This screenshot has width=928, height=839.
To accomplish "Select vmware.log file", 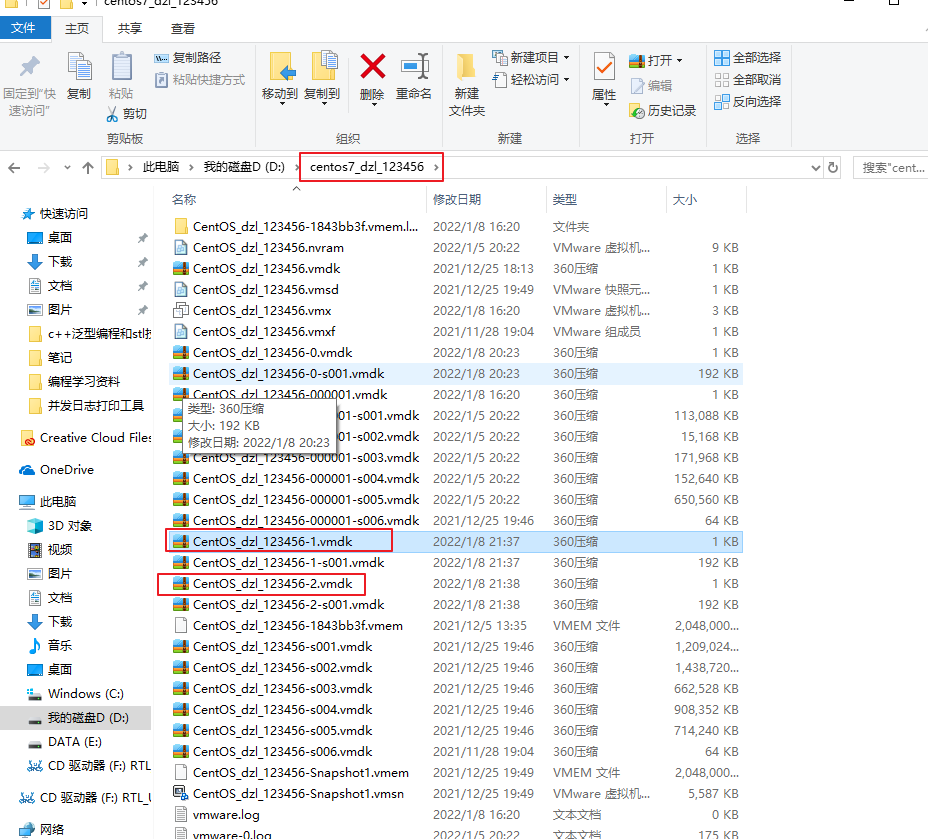I will pyautogui.click(x=226, y=815).
